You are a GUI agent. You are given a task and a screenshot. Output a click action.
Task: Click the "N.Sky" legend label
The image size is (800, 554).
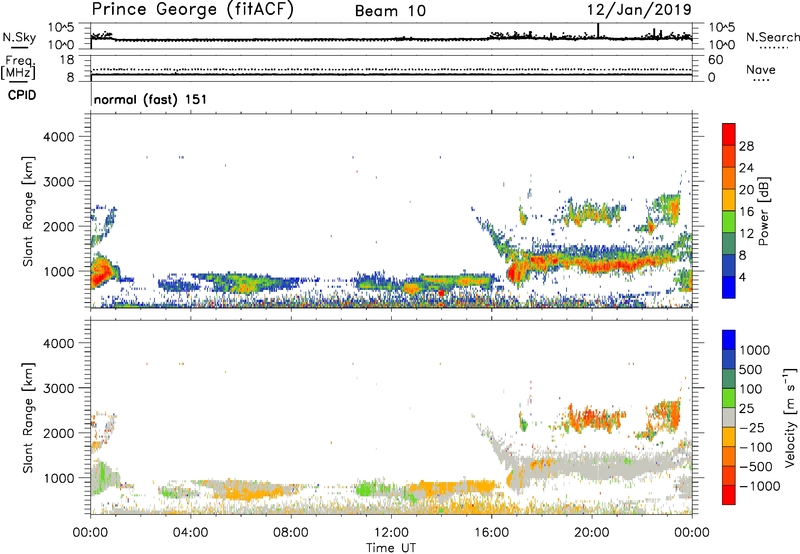(x=19, y=37)
